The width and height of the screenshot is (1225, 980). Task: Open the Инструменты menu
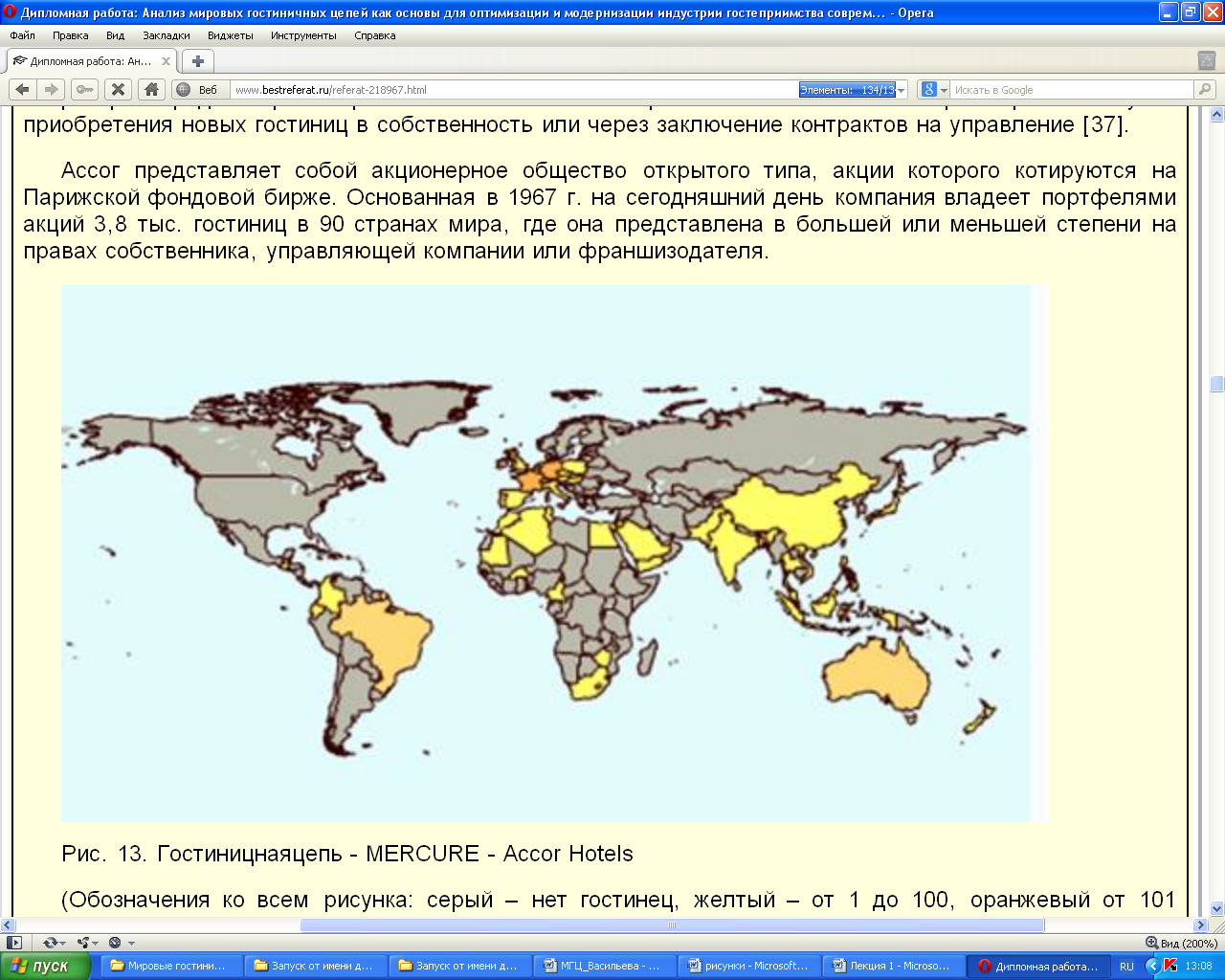[x=303, y=35]
